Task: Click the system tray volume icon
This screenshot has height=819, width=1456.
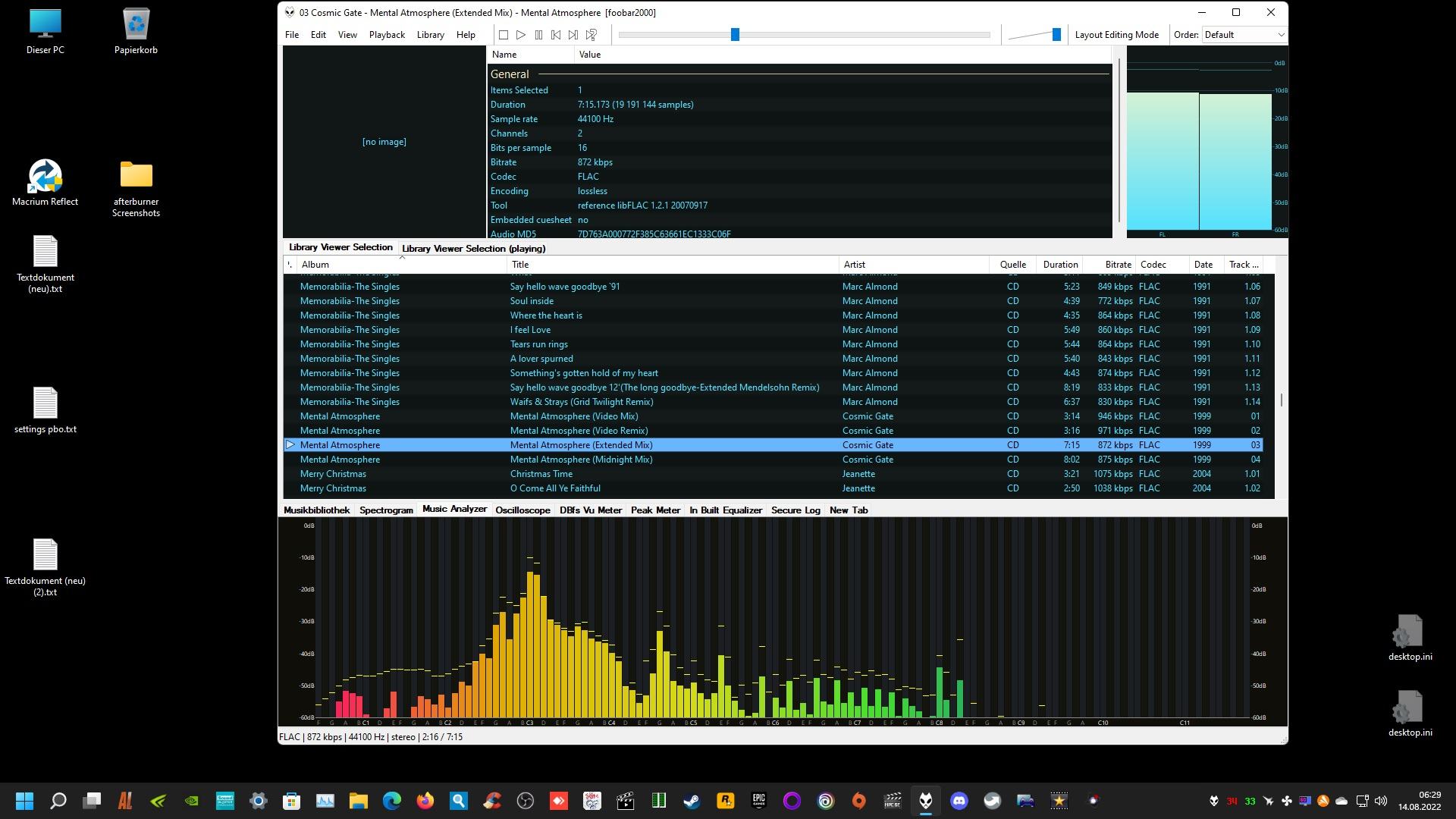Action: point(1380,801)
